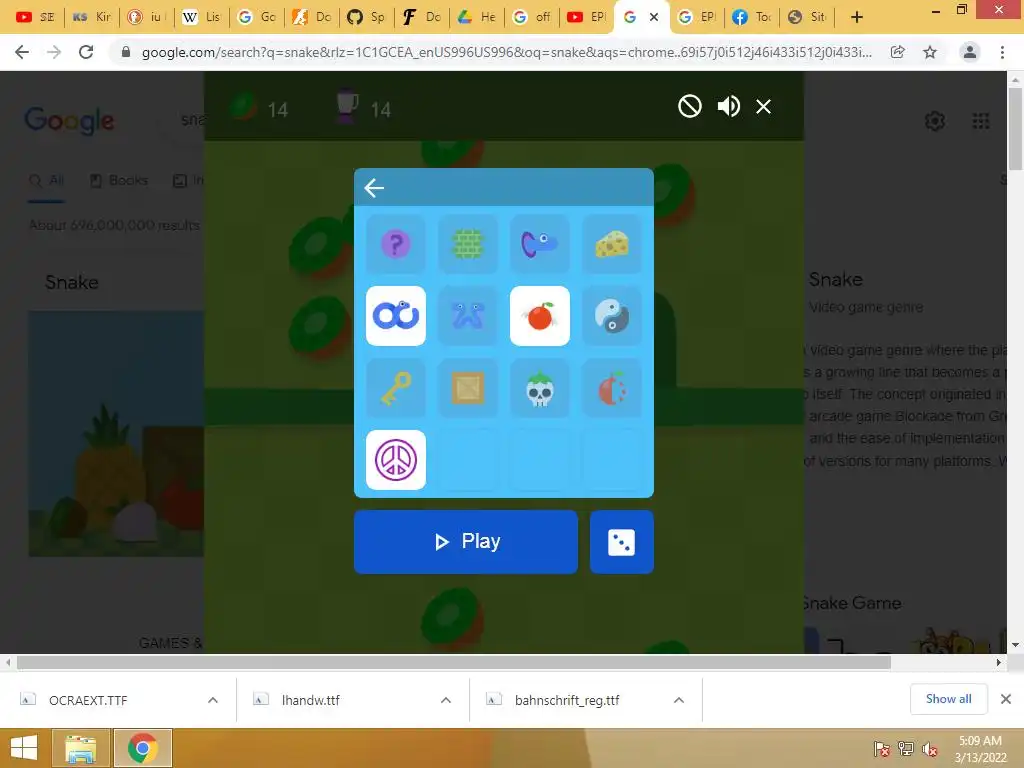Click the address bar URL
Image resolution: width=1024 pixels, height=768 pixels.
(506, 52)
